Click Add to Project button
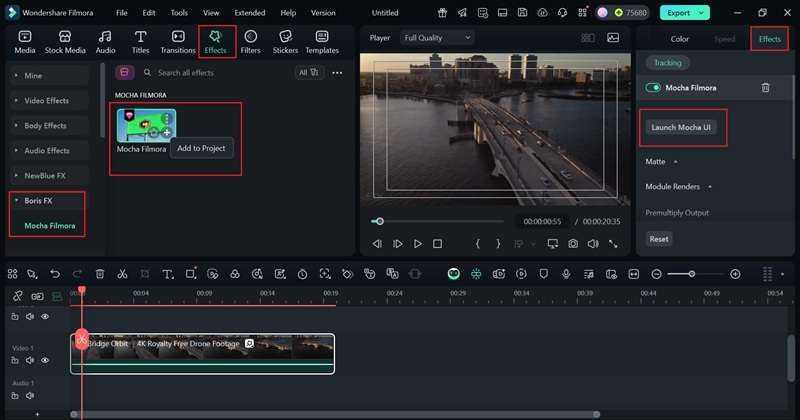Image resolution: width=800 pixels, height=420 pixels. pos(202,149)
